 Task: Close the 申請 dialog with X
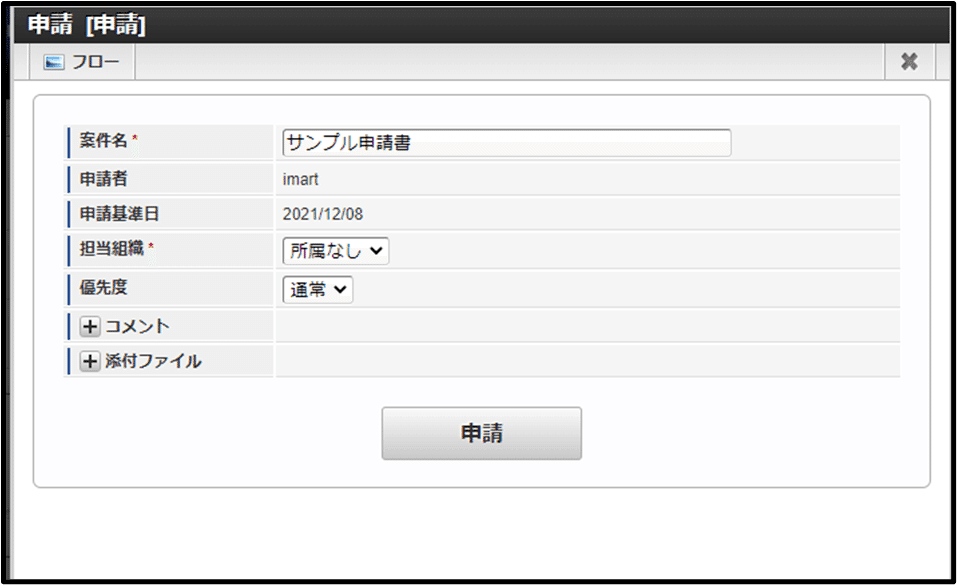909,62
